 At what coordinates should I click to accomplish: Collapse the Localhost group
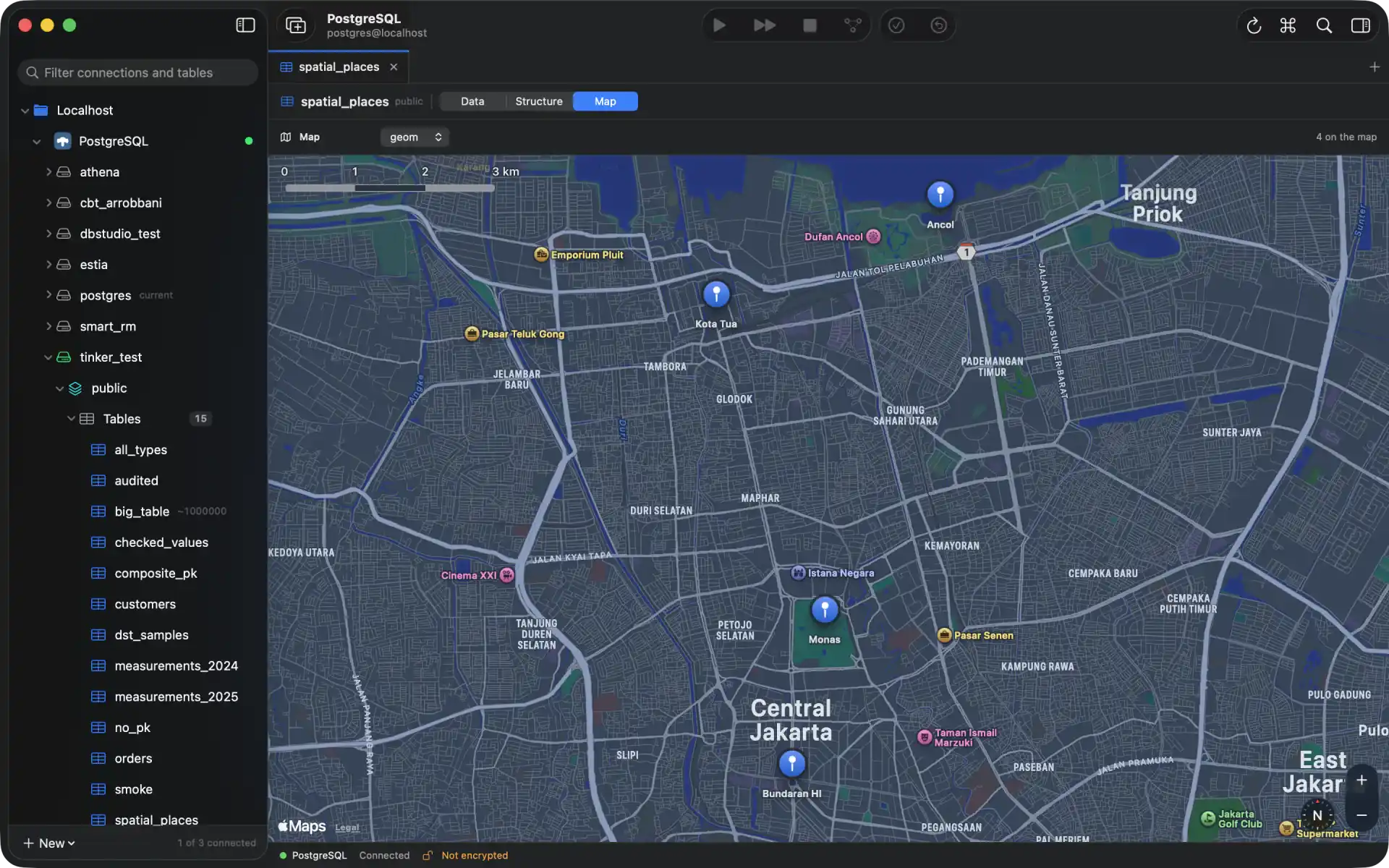point(25,111)
